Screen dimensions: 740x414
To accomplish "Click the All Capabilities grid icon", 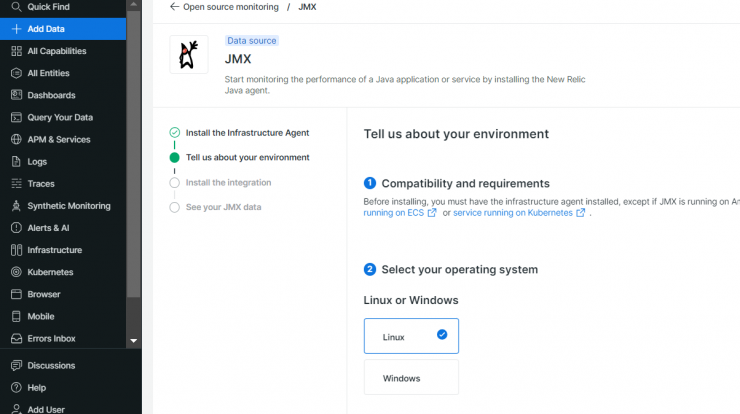I will (x=16, y=51).
